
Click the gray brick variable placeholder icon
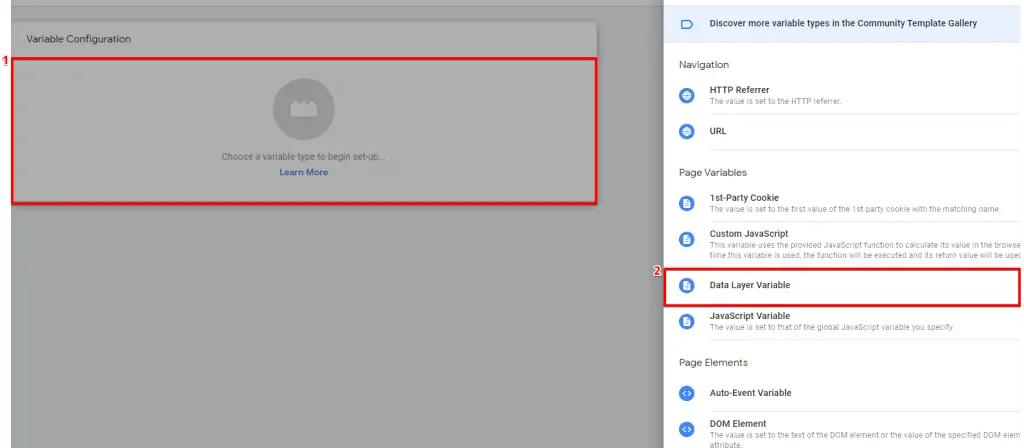[x=304, y=109]
